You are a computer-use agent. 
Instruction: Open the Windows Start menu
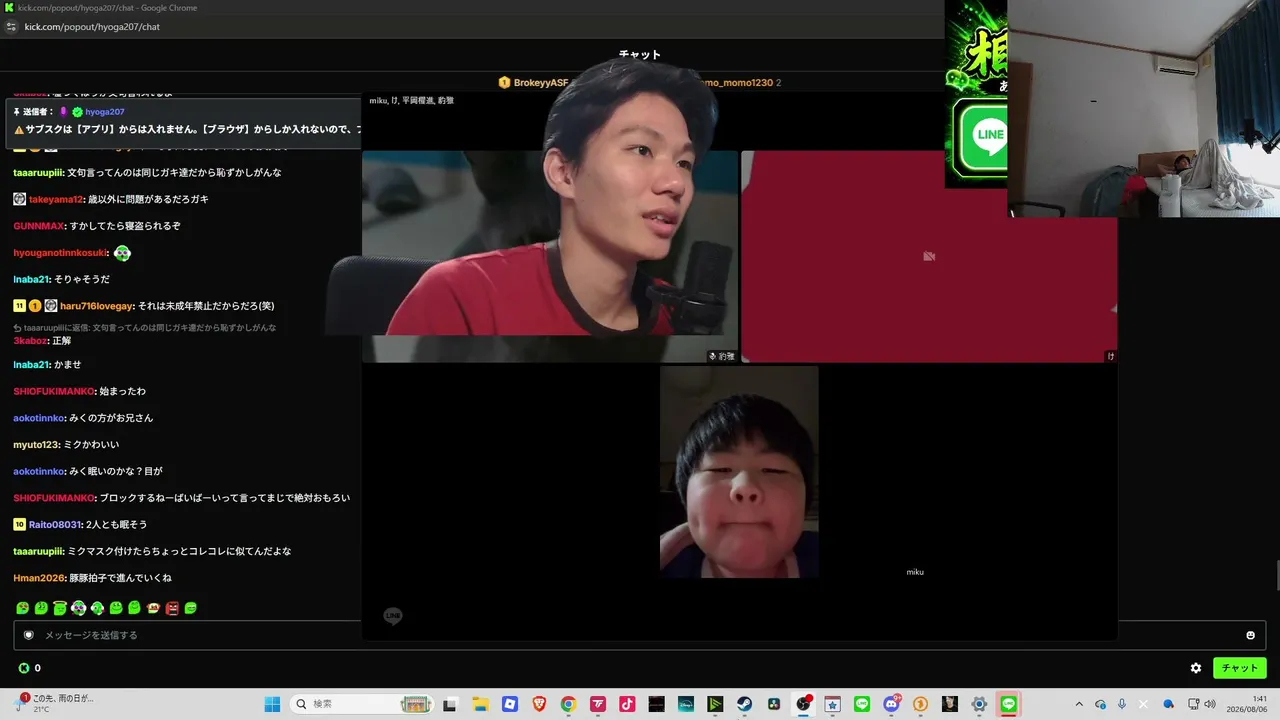(x=272, y=704)
